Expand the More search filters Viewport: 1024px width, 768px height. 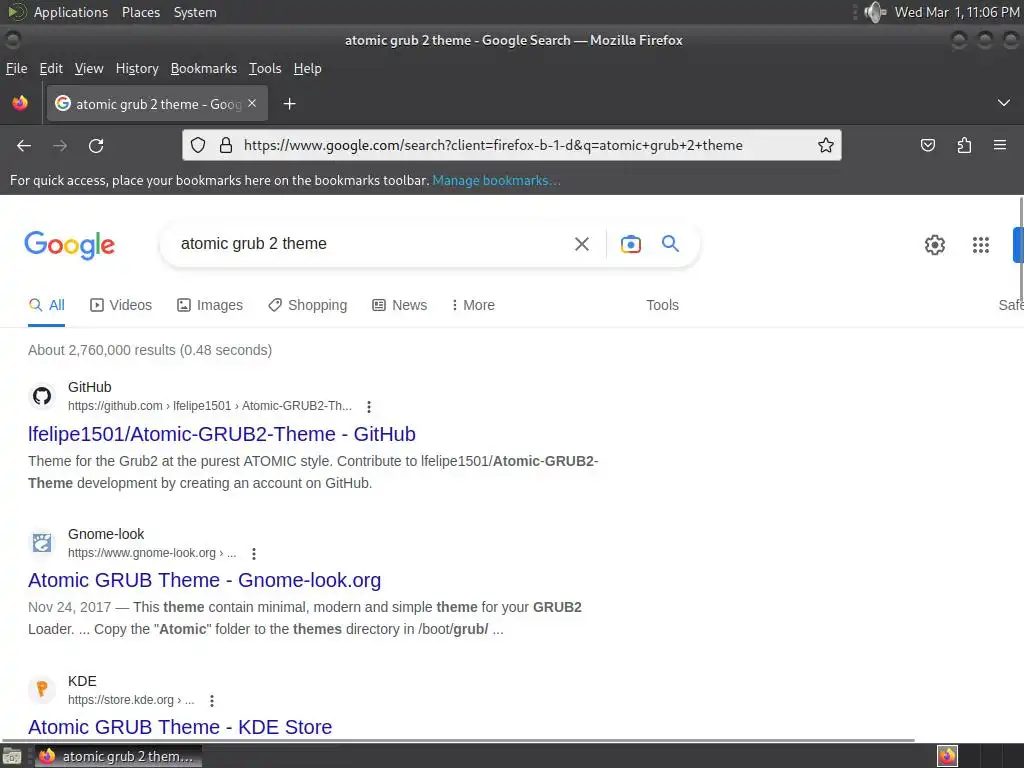pos(473,305)
